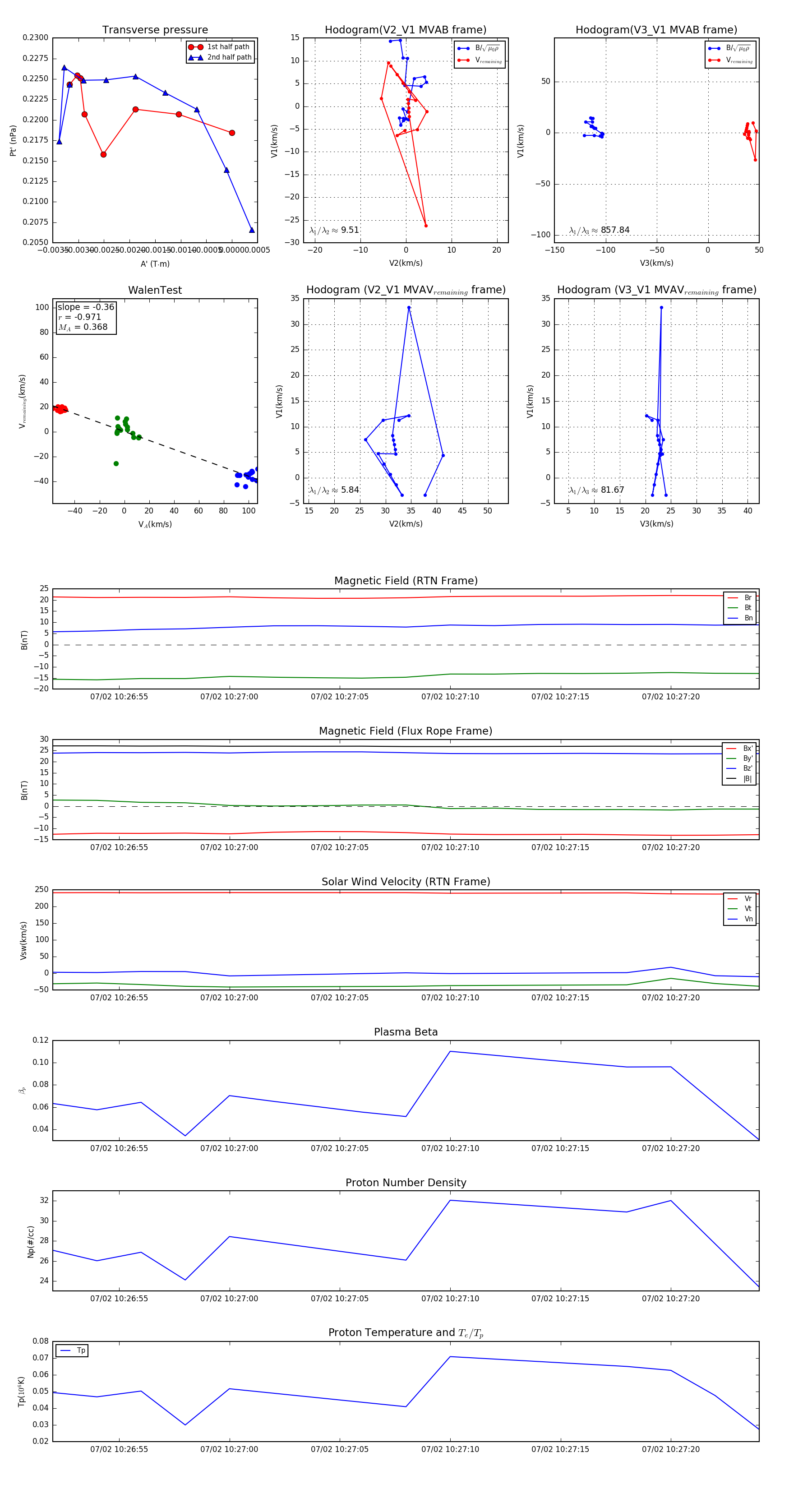Click the λ1/λ3 ≈ 857.84 annotation
Viewport: 812px width, 1489px height.
point(600,230)
